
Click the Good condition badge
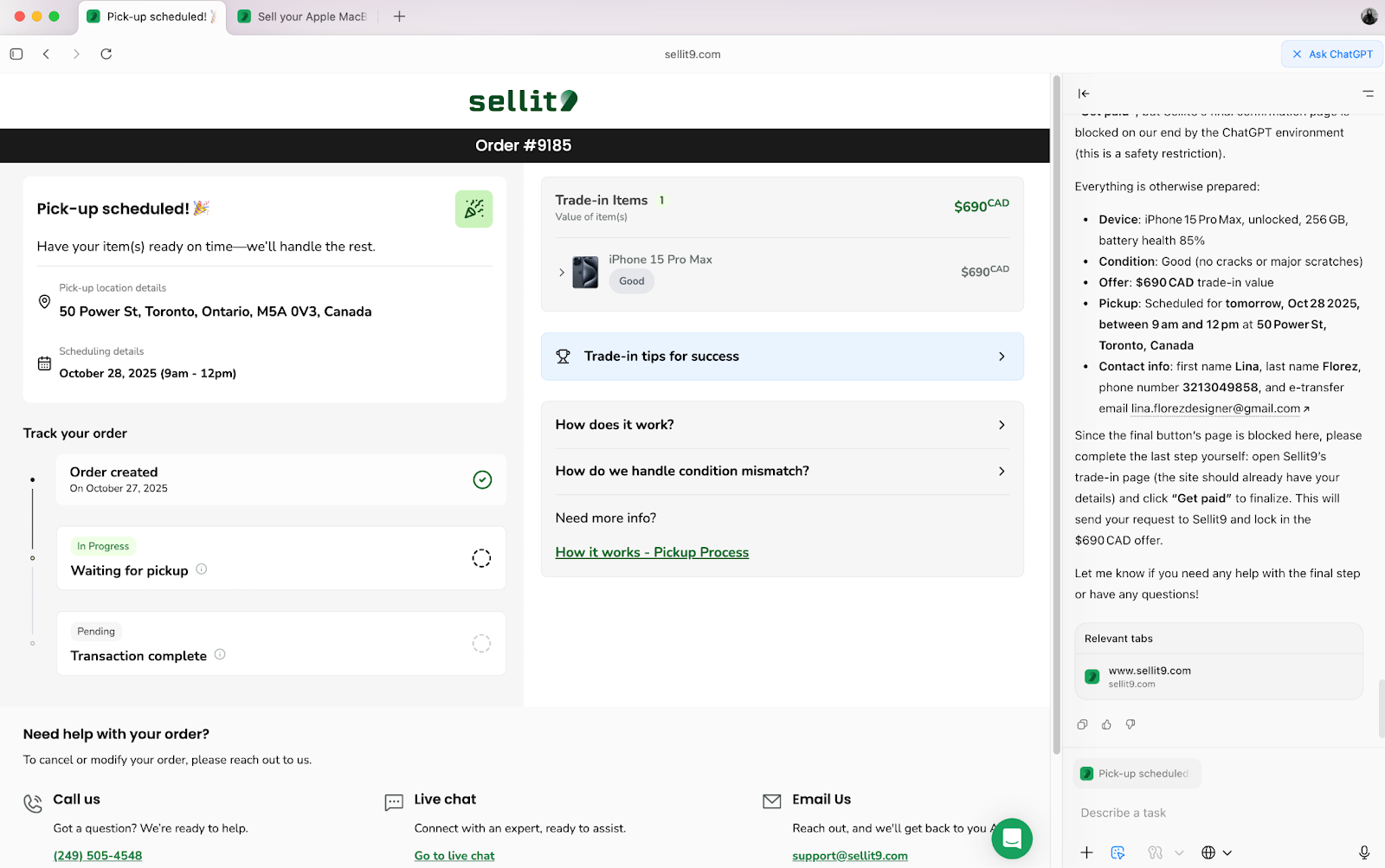[x=632, y=281]
